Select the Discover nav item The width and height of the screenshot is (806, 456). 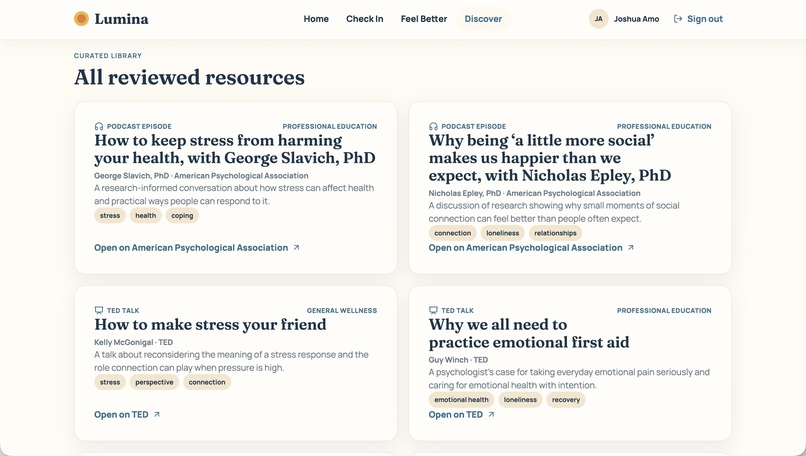coord(483,19)
